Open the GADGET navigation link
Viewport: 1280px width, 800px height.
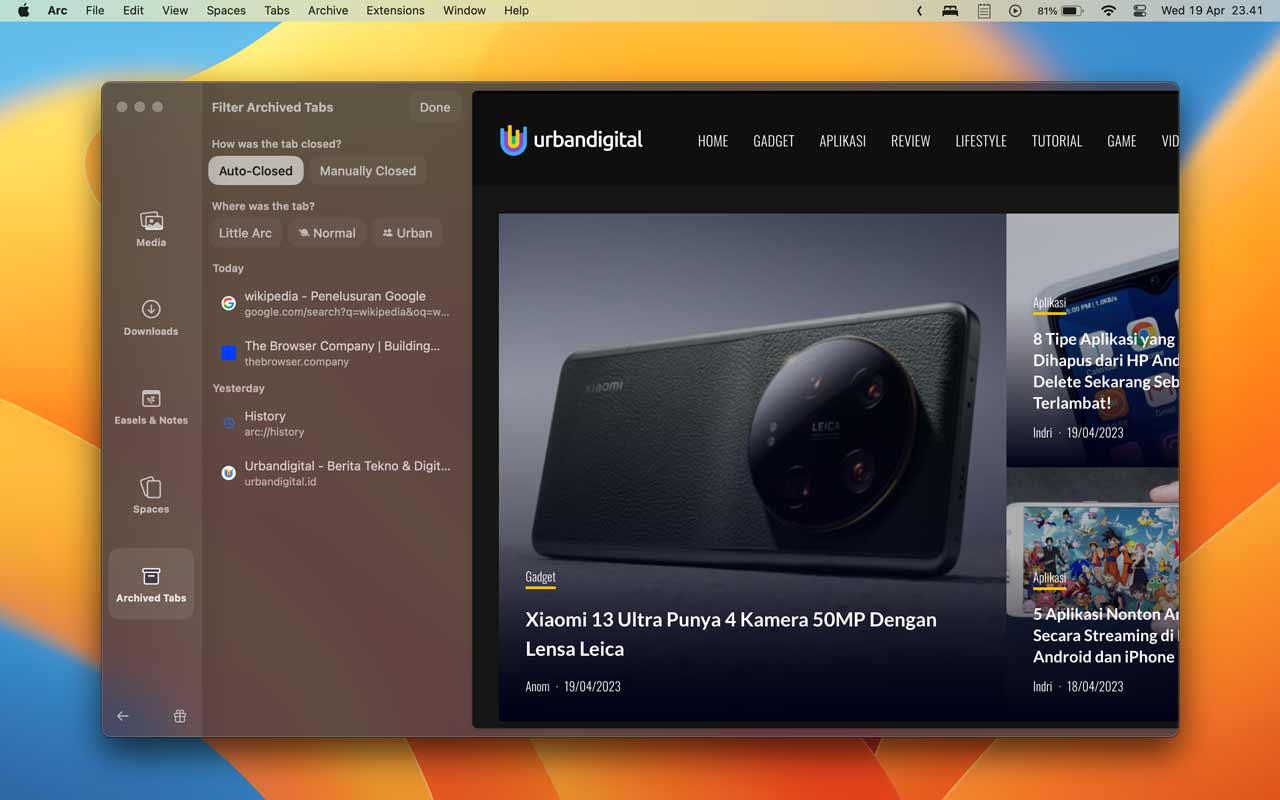[773, 141]
